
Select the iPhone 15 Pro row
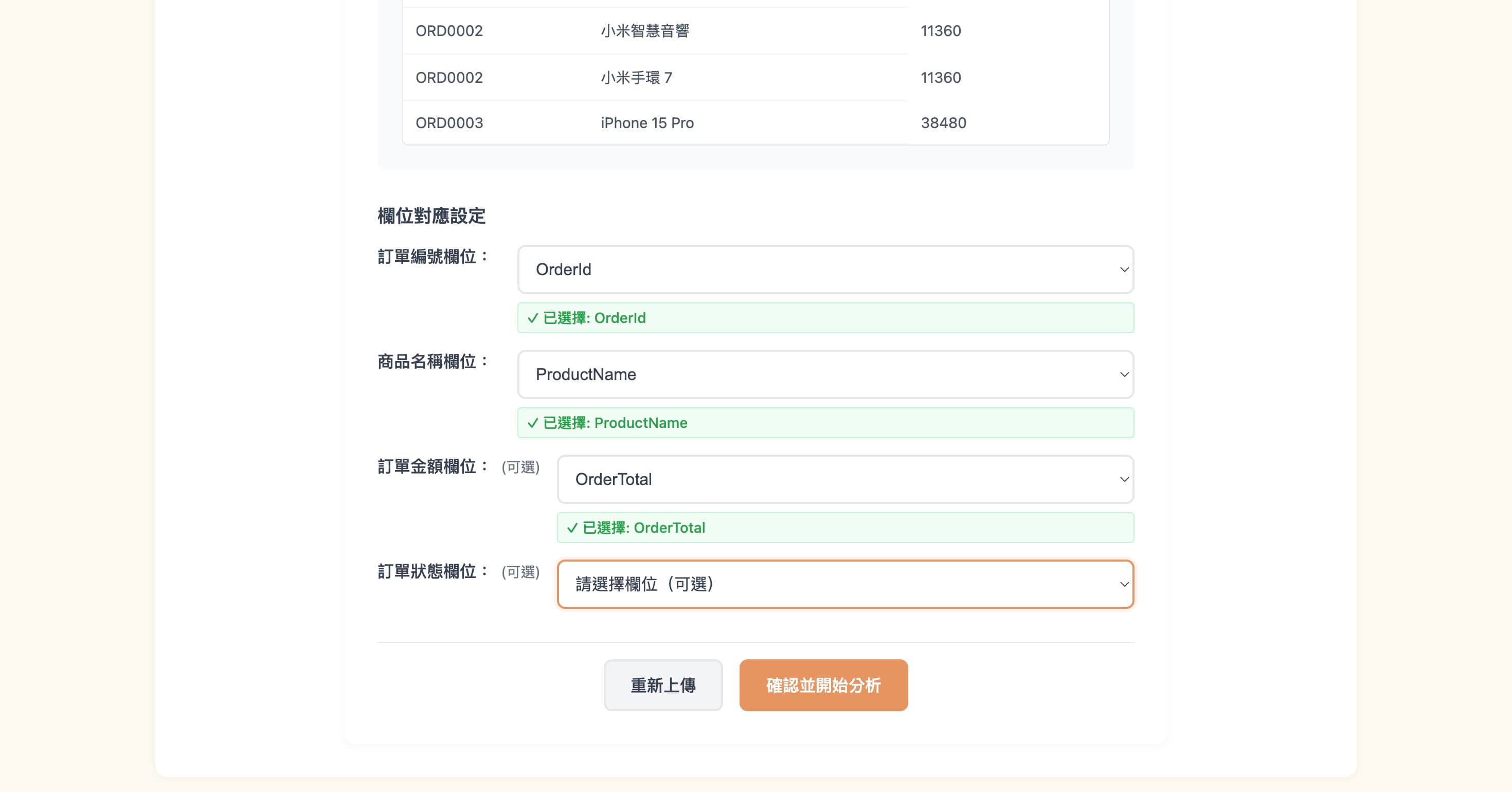click(x=646, y=123)
